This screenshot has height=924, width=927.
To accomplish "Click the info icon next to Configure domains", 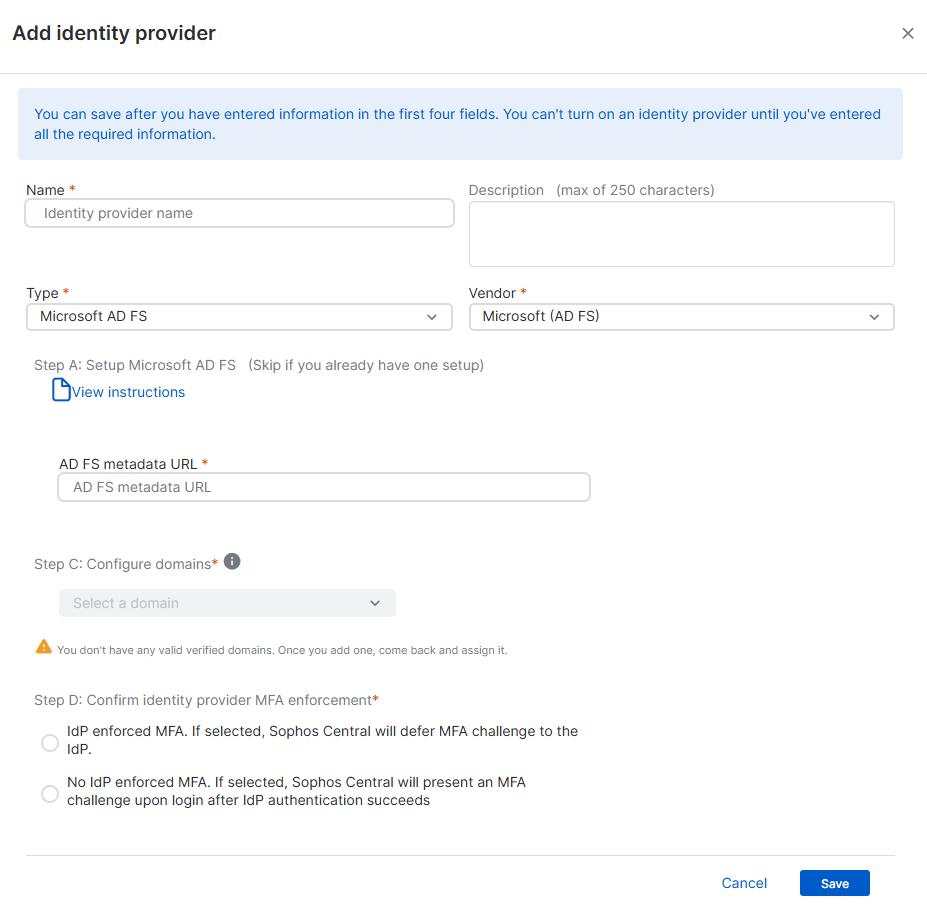I will pyautogui.click(x=232, y=562).
